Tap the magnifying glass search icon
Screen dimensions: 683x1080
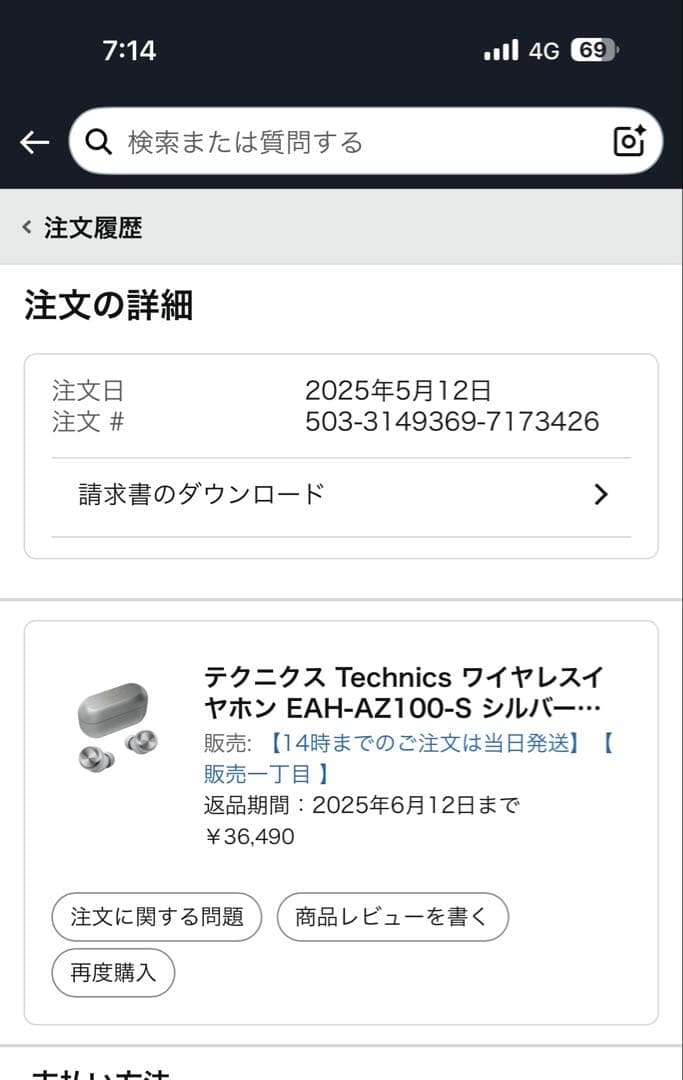(x=98, y=141)
